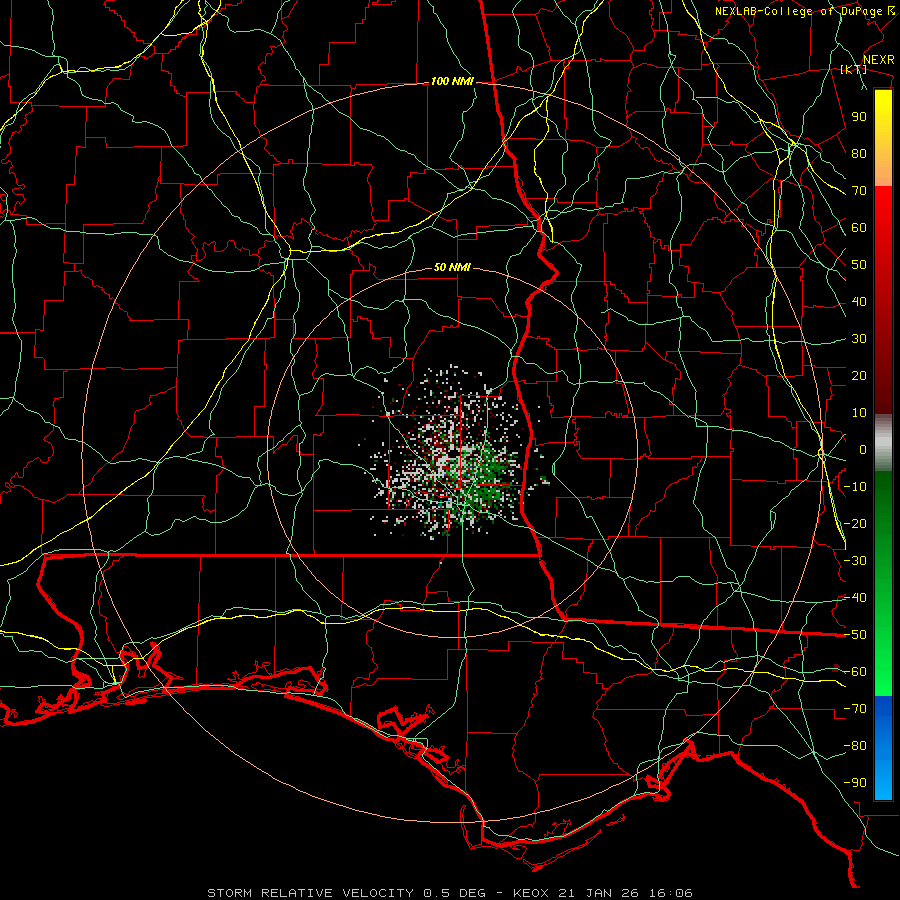Click the 30 value on velocity legend
Screen dimensions: 900x900
(x=859, y=339)
